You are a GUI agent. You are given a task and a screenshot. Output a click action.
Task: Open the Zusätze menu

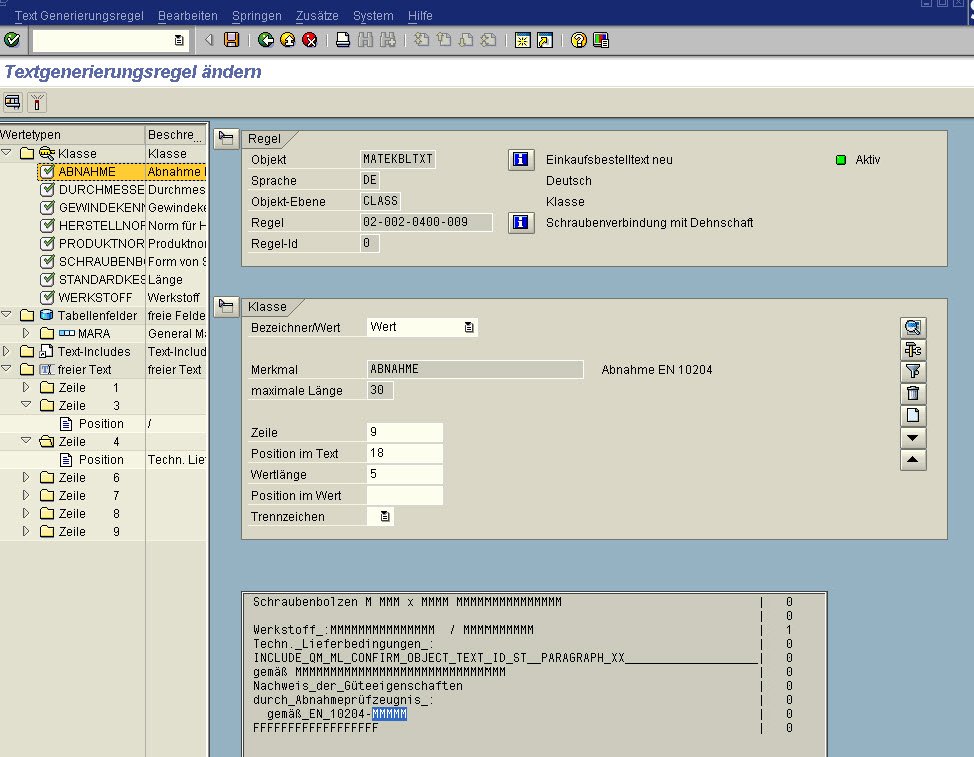click(x=317, y=16)
